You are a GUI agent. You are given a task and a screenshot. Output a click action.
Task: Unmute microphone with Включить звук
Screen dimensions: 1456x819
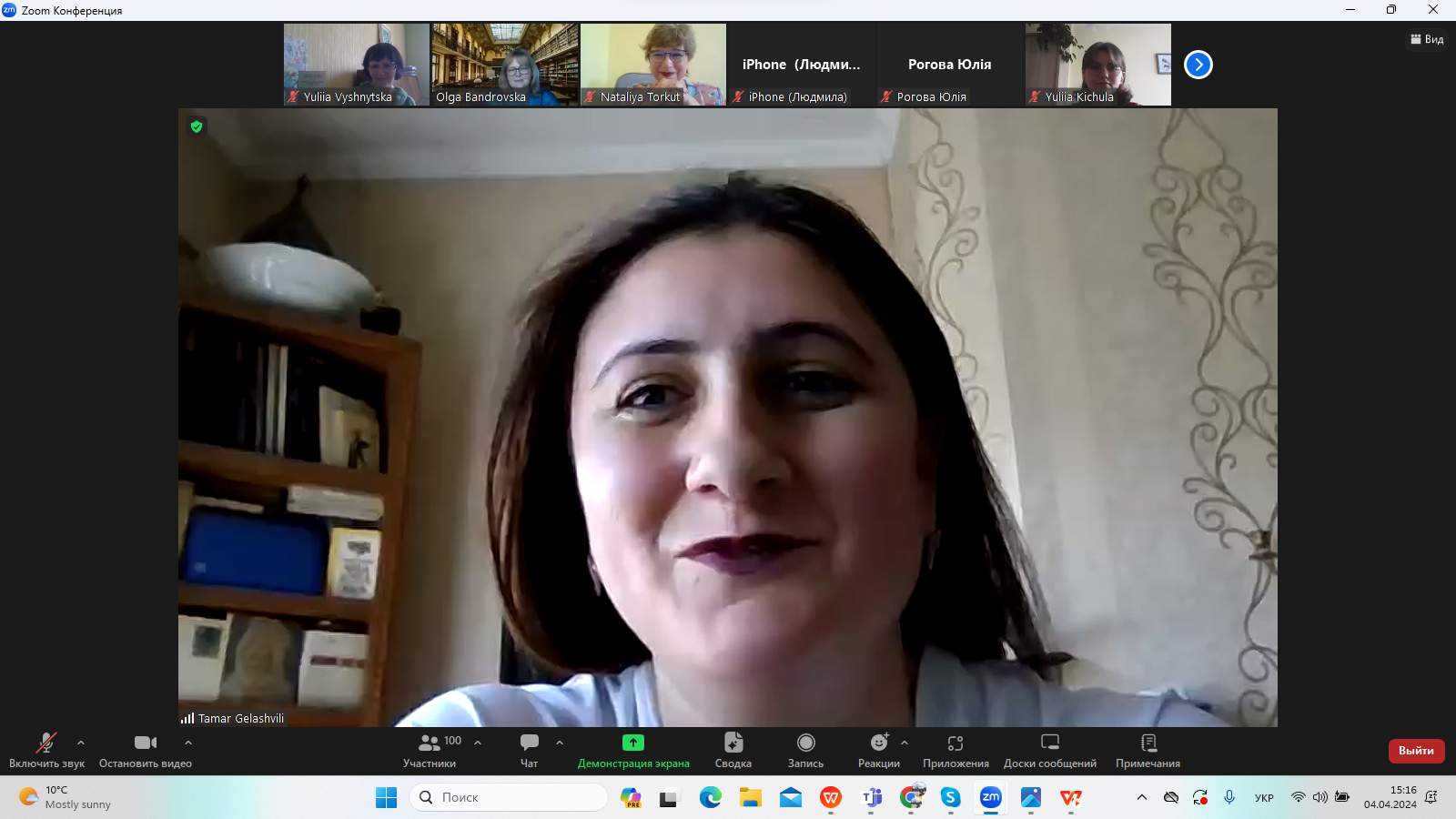[x=46, y=743]
